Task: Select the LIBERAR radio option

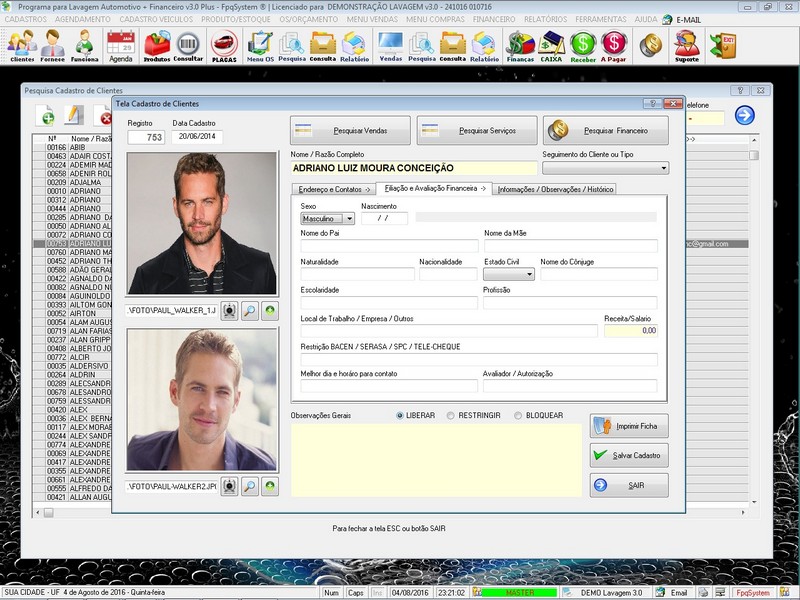Action: 399,415
